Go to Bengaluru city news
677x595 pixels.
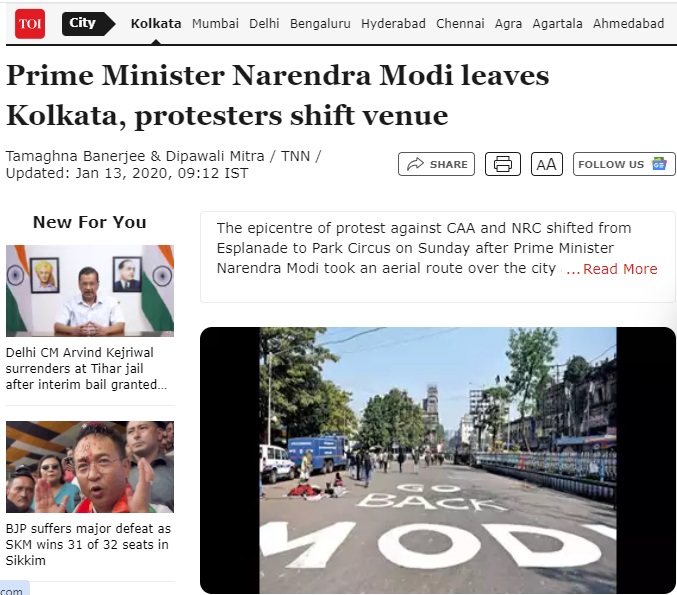coord(320,23)
